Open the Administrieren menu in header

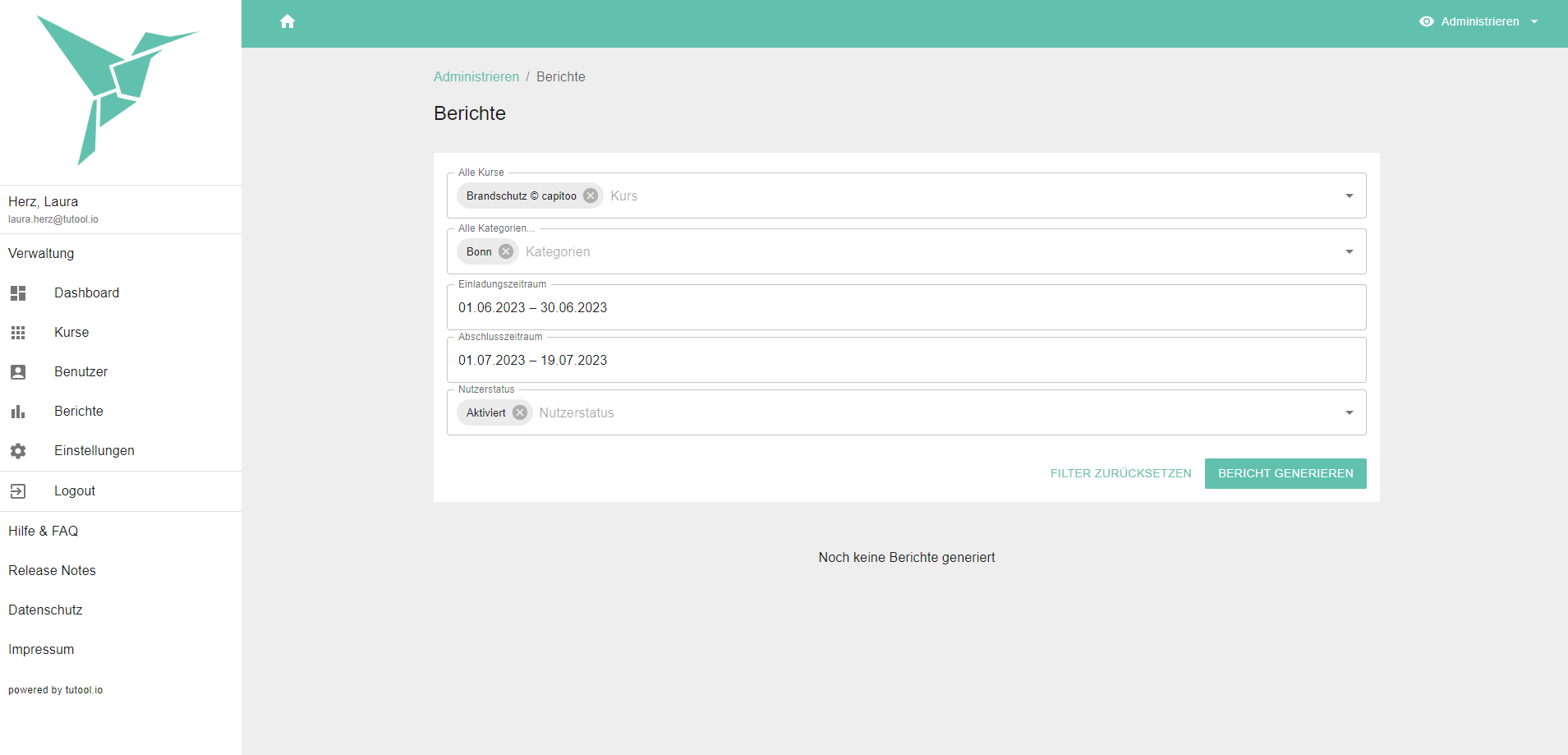(x=1479, y=22)
